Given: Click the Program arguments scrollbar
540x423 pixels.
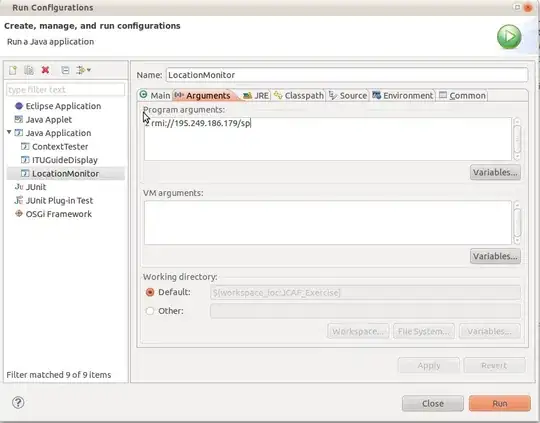Looking at the screenshot, I should (517, 139).
